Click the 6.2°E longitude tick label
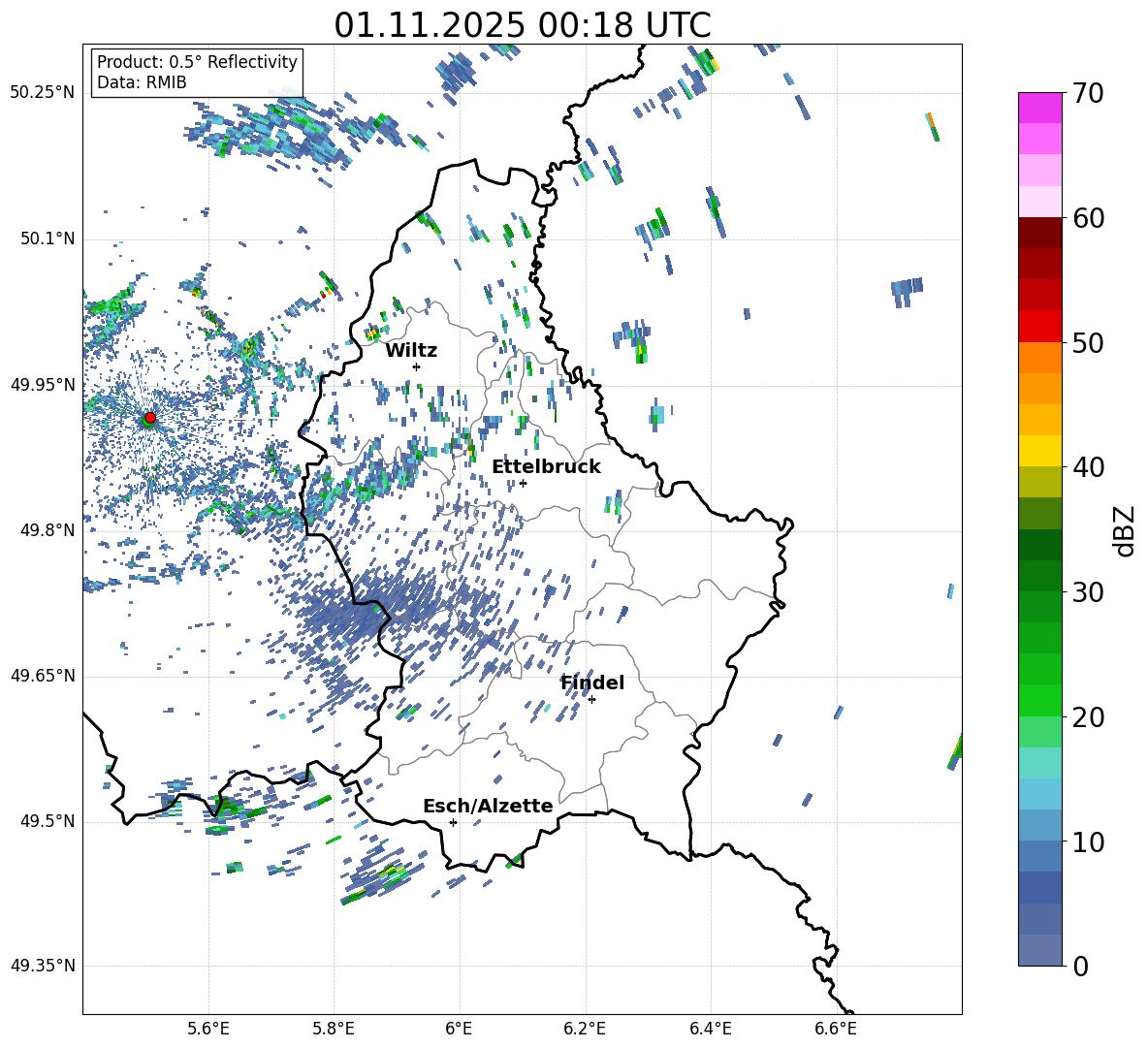Viewport: 1148px width, 1048px height. (585, 1027)
